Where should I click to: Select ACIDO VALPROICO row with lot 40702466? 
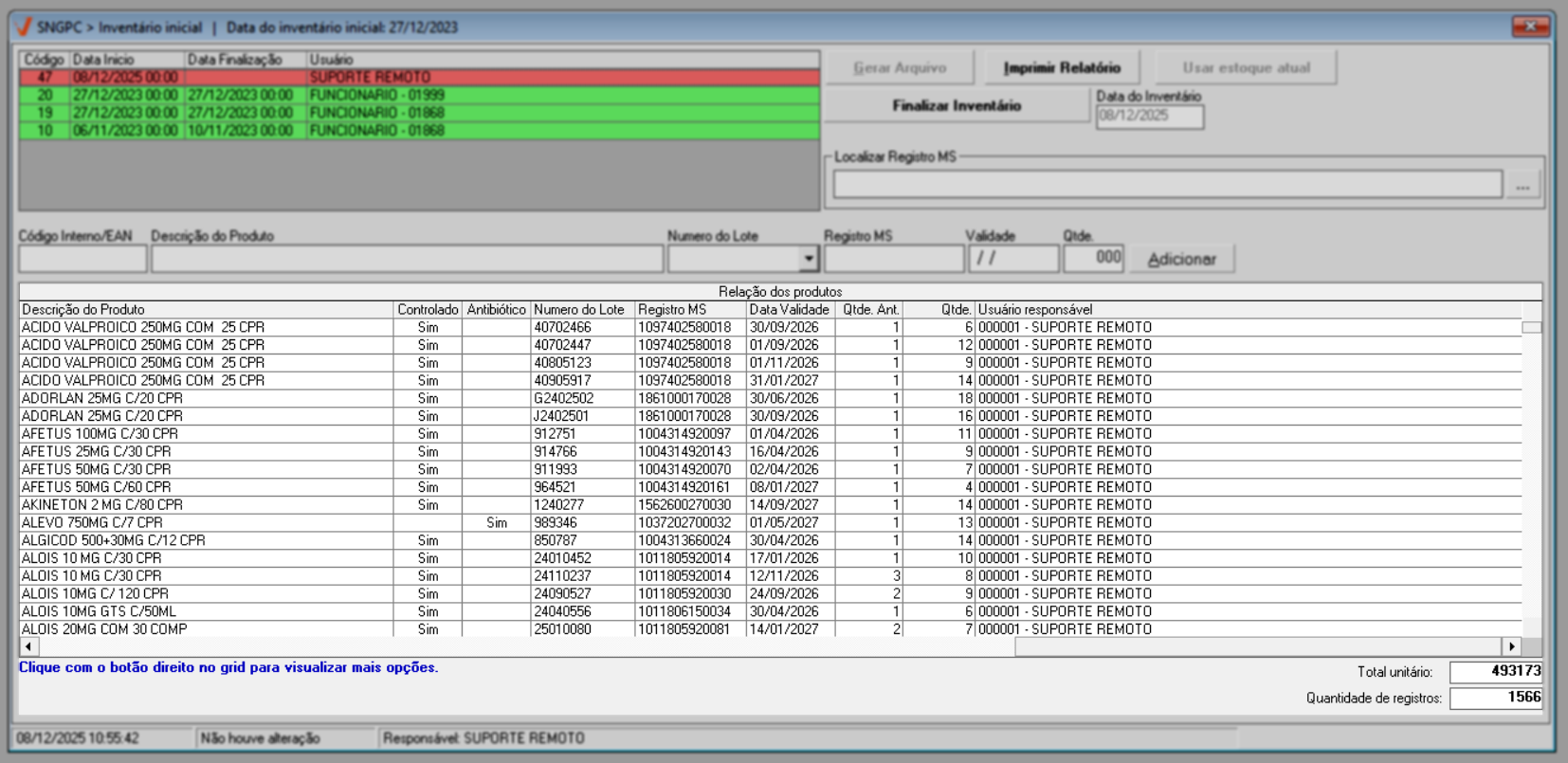771,327
